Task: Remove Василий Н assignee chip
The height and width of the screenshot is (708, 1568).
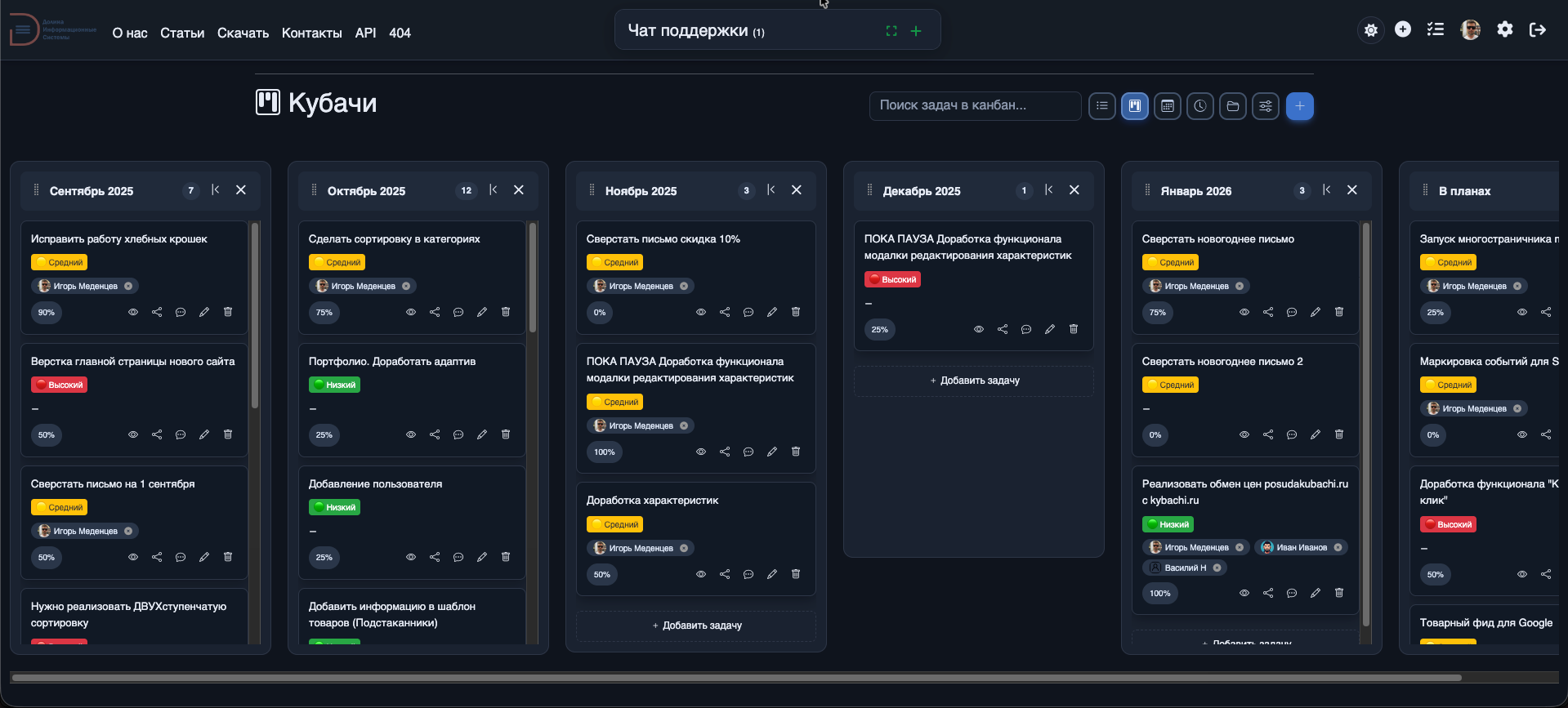Action: coord(1217,568)
